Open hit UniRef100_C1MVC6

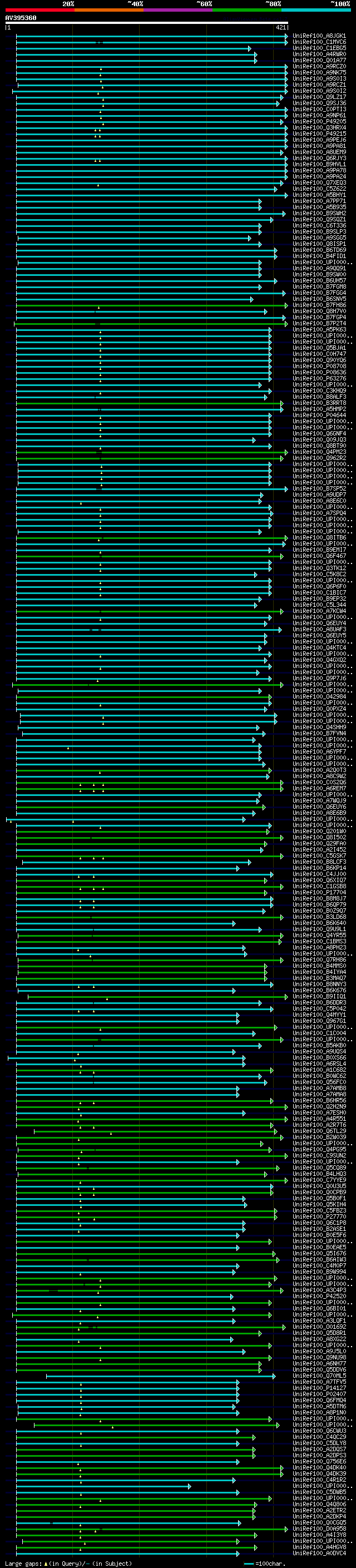(x=319, y=42)
